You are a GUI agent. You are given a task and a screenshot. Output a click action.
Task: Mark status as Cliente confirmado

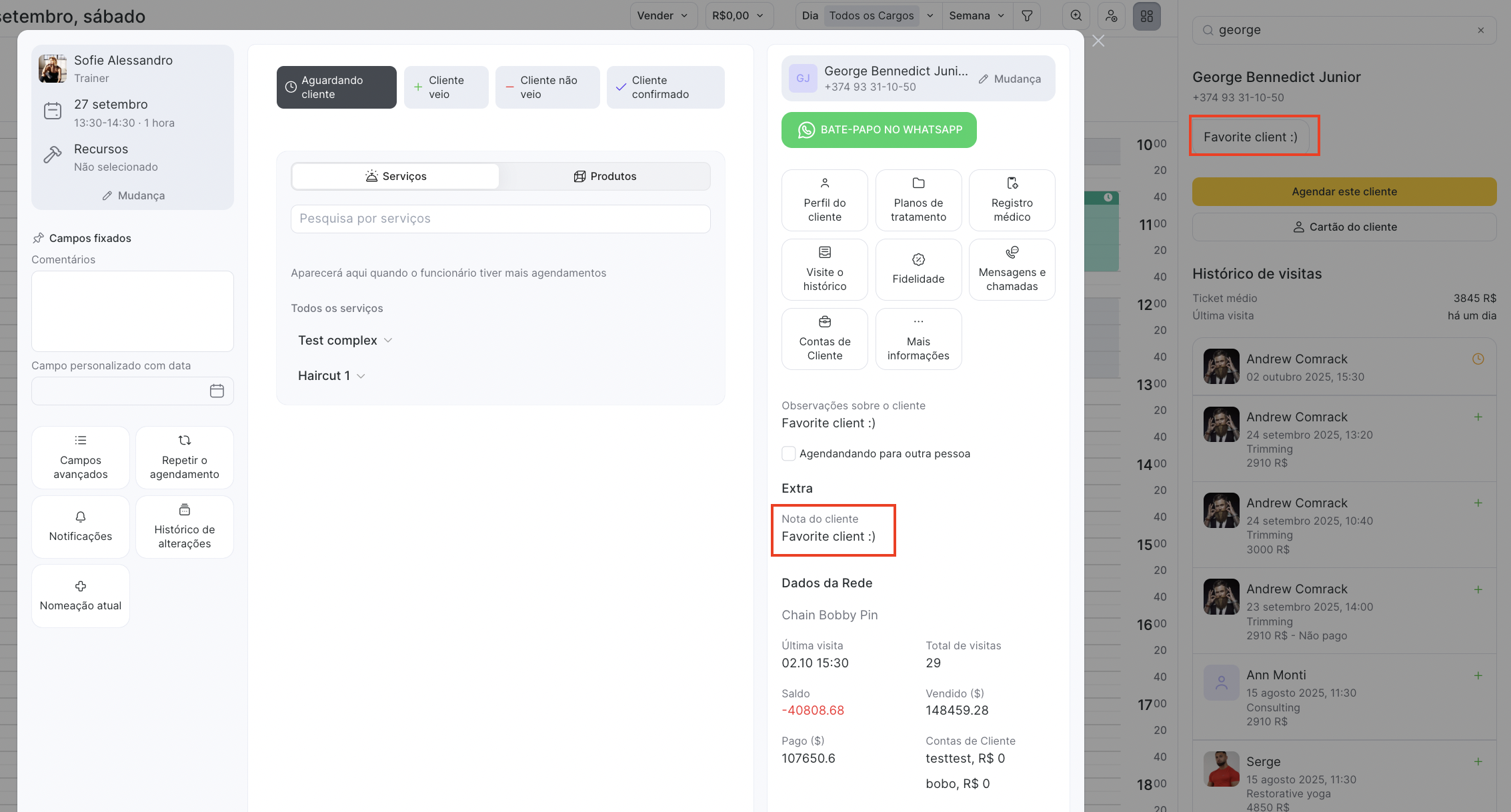tap(665, 87)
